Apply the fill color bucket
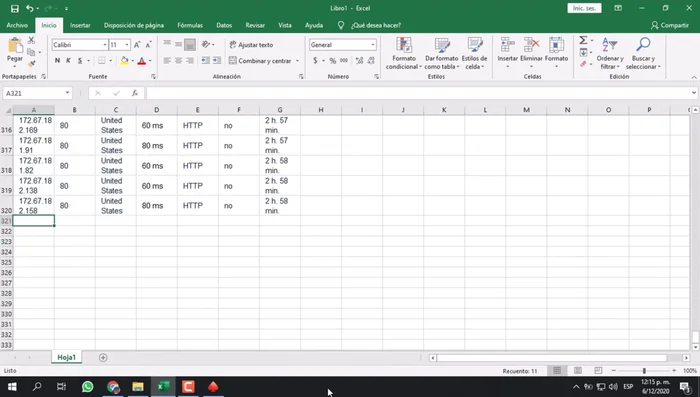The height and width of the screenshot is (397, 700). pyautogui.click(x=125, y=61)
